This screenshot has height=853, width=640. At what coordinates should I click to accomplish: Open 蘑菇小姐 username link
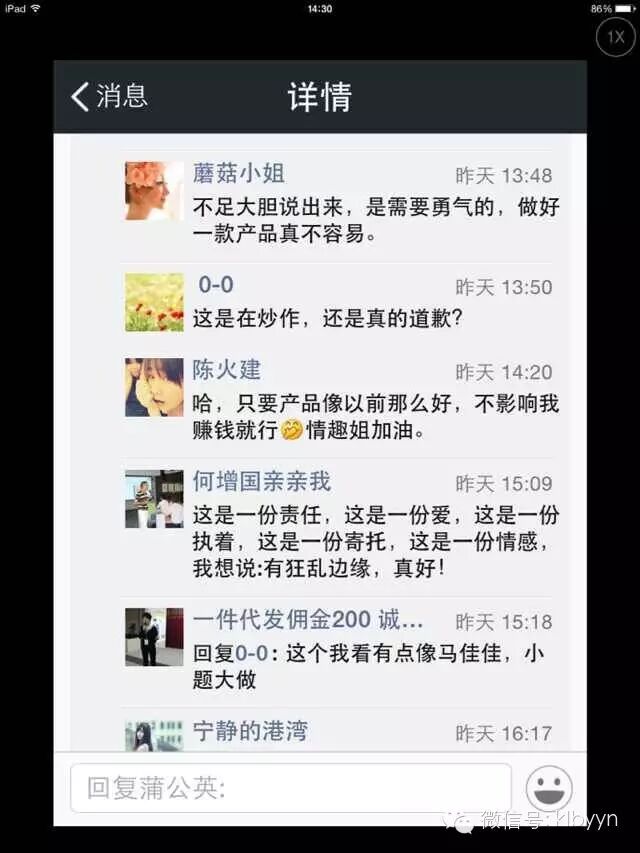tap(238, 173)
